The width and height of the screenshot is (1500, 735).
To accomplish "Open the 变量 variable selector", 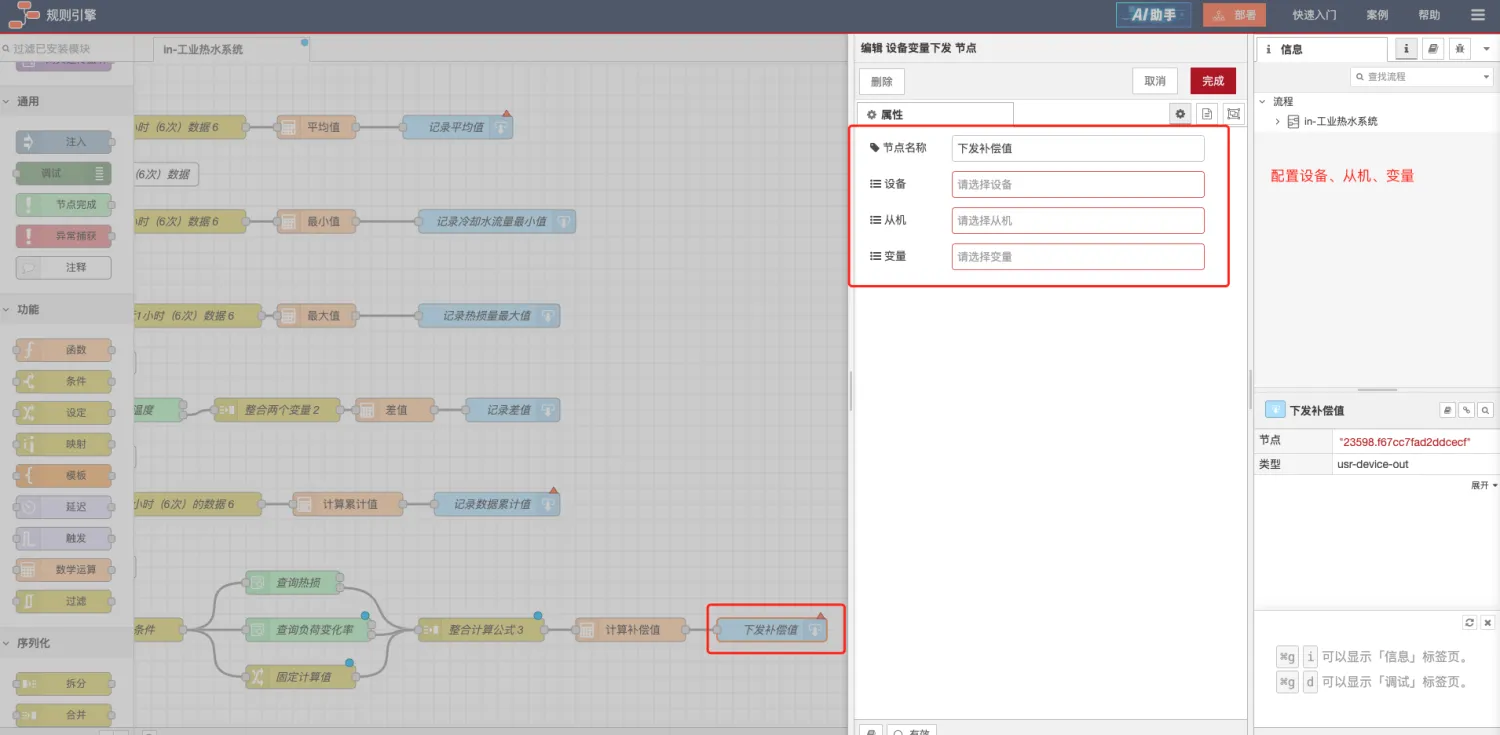I will 1078,256.
